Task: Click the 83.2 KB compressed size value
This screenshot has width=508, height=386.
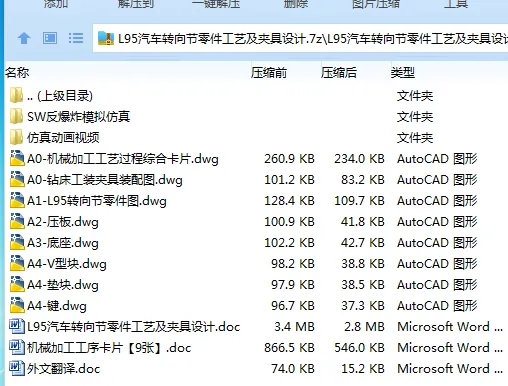Action: 363,180
